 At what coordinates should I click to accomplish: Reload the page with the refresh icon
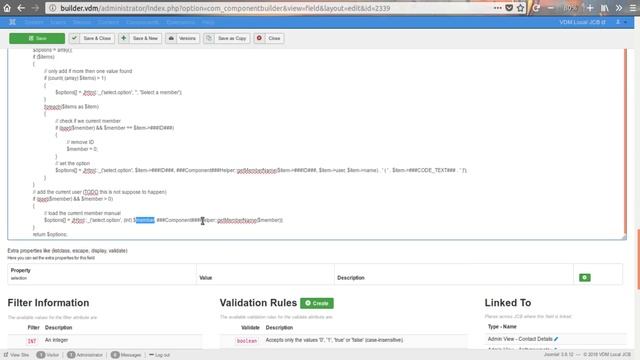[x=536, y=8]
